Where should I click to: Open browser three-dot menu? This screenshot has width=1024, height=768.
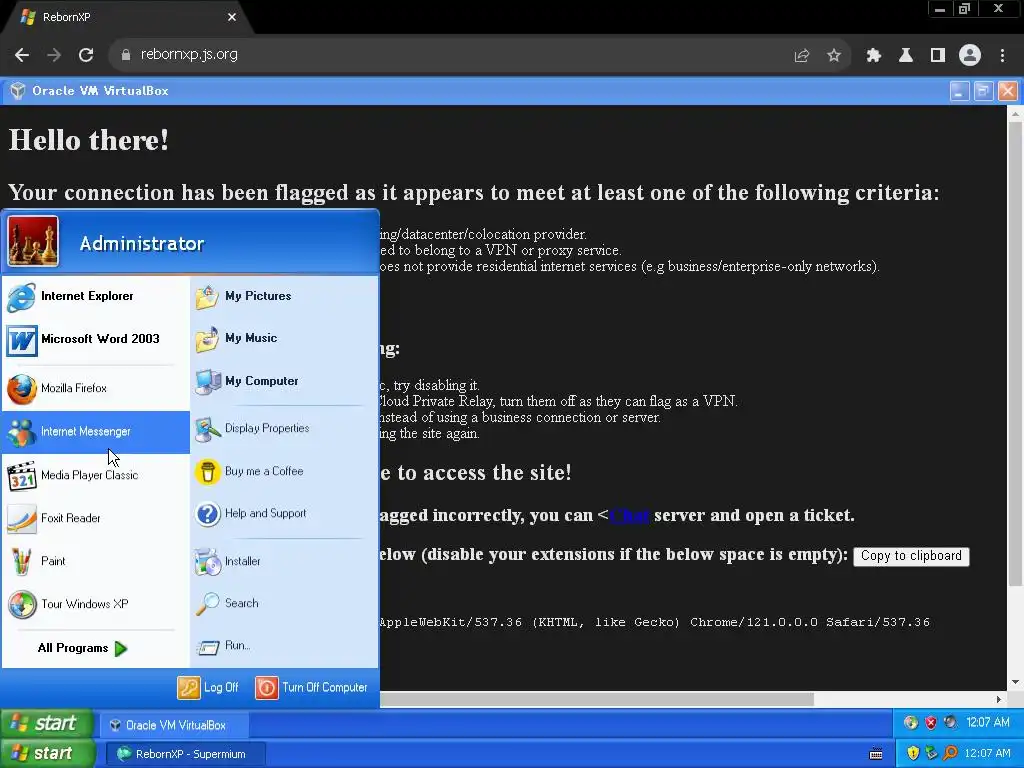(x=1002, y=56)
